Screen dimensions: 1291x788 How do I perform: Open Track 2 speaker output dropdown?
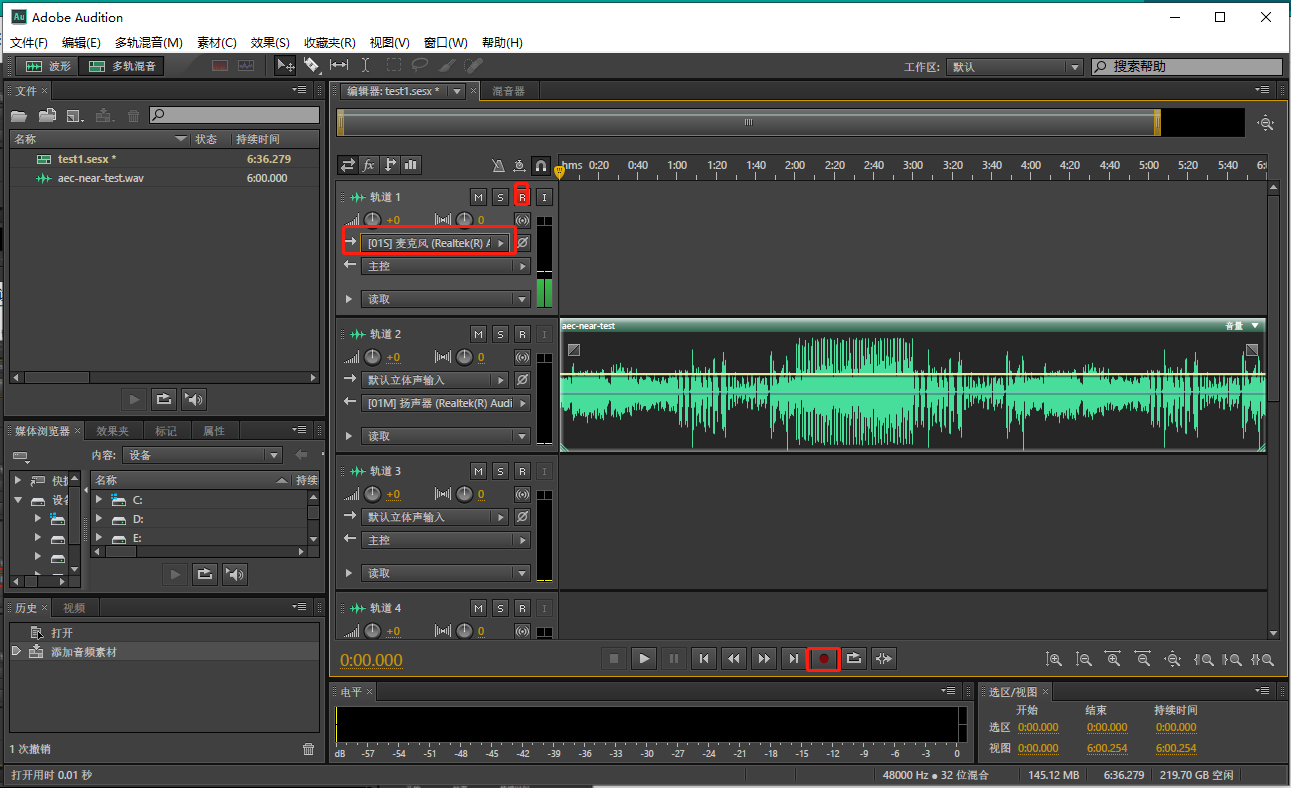point(445,403)
